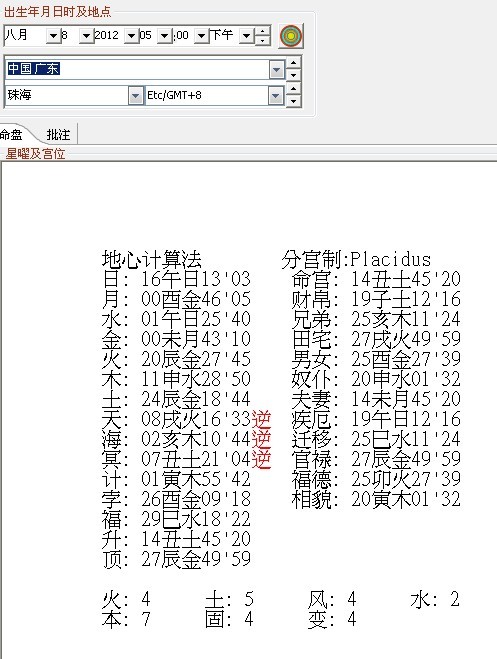Image resolution: width=497 pixels, height=659 pixels.
Task: Click the 分宫制:Placidus heading text
Action: [x=356, y=259]
